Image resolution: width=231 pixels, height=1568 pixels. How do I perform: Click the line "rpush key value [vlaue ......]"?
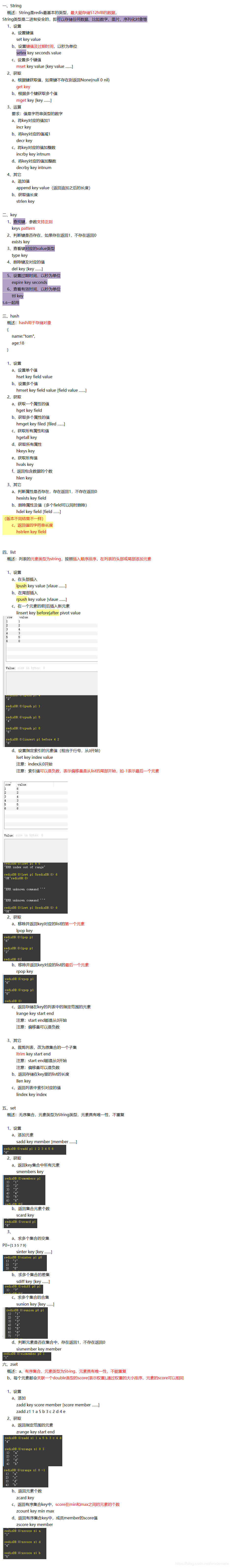click(x=42, y=600)
